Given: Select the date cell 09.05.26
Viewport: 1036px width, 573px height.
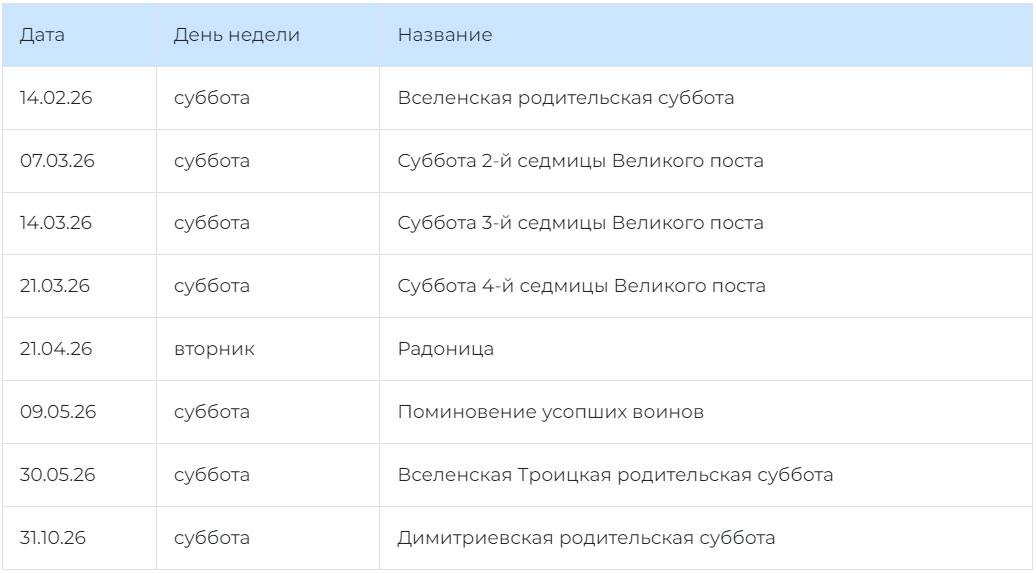Looking at the screenshot, I should (58, 412).
